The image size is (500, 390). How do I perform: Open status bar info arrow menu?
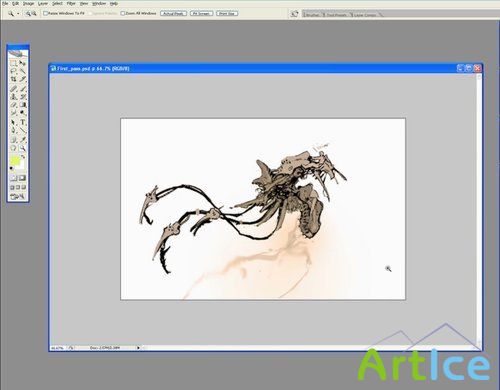pos(138,348)
